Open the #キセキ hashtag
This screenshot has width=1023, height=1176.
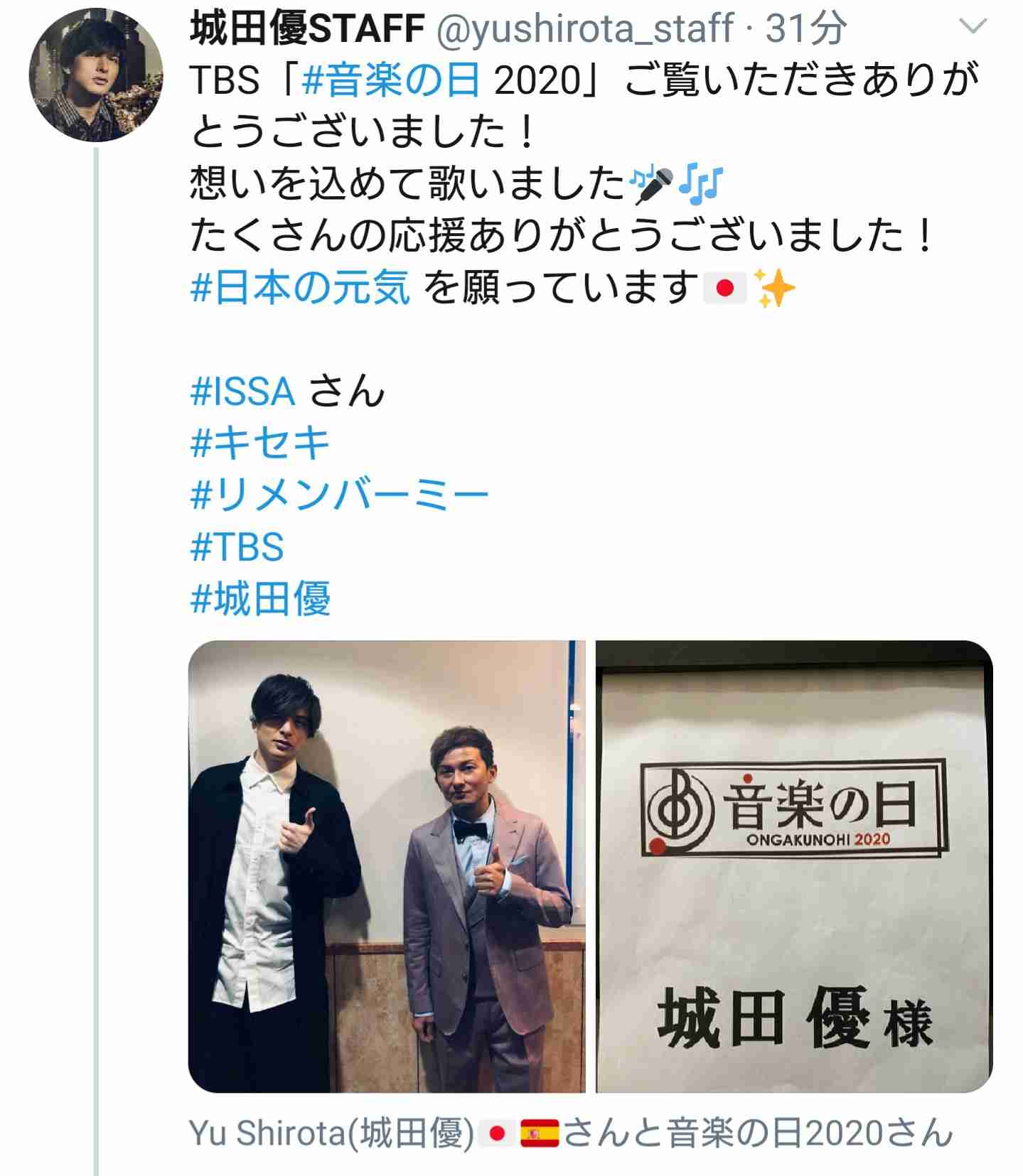(260, 443)
